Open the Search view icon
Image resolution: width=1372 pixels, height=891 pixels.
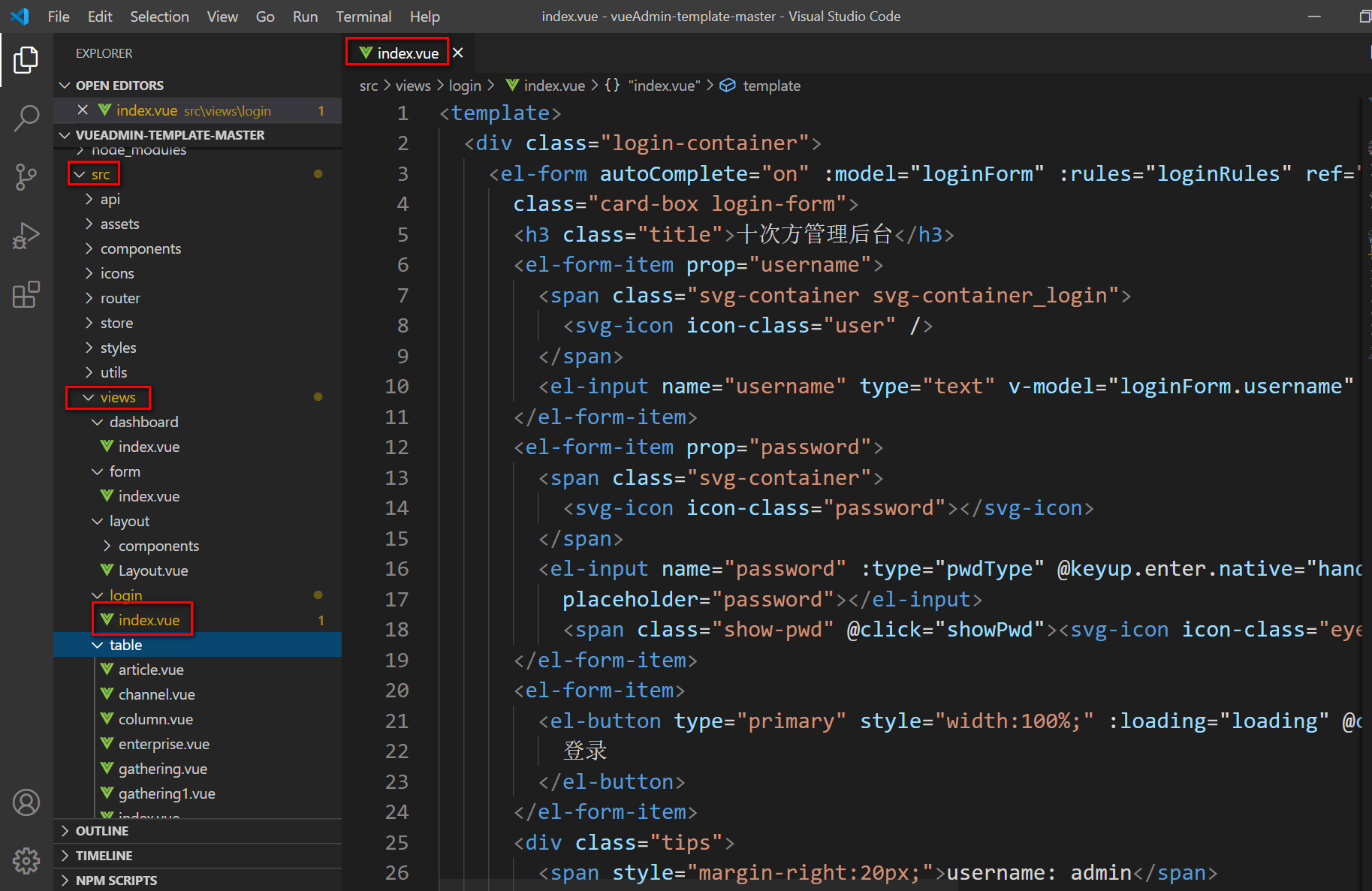coord(26,118)
